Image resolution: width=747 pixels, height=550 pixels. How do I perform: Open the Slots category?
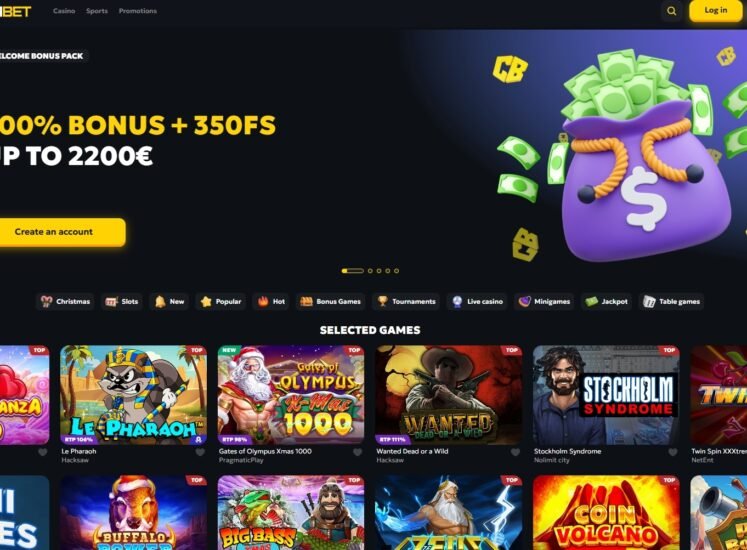[x=121, y=301]
